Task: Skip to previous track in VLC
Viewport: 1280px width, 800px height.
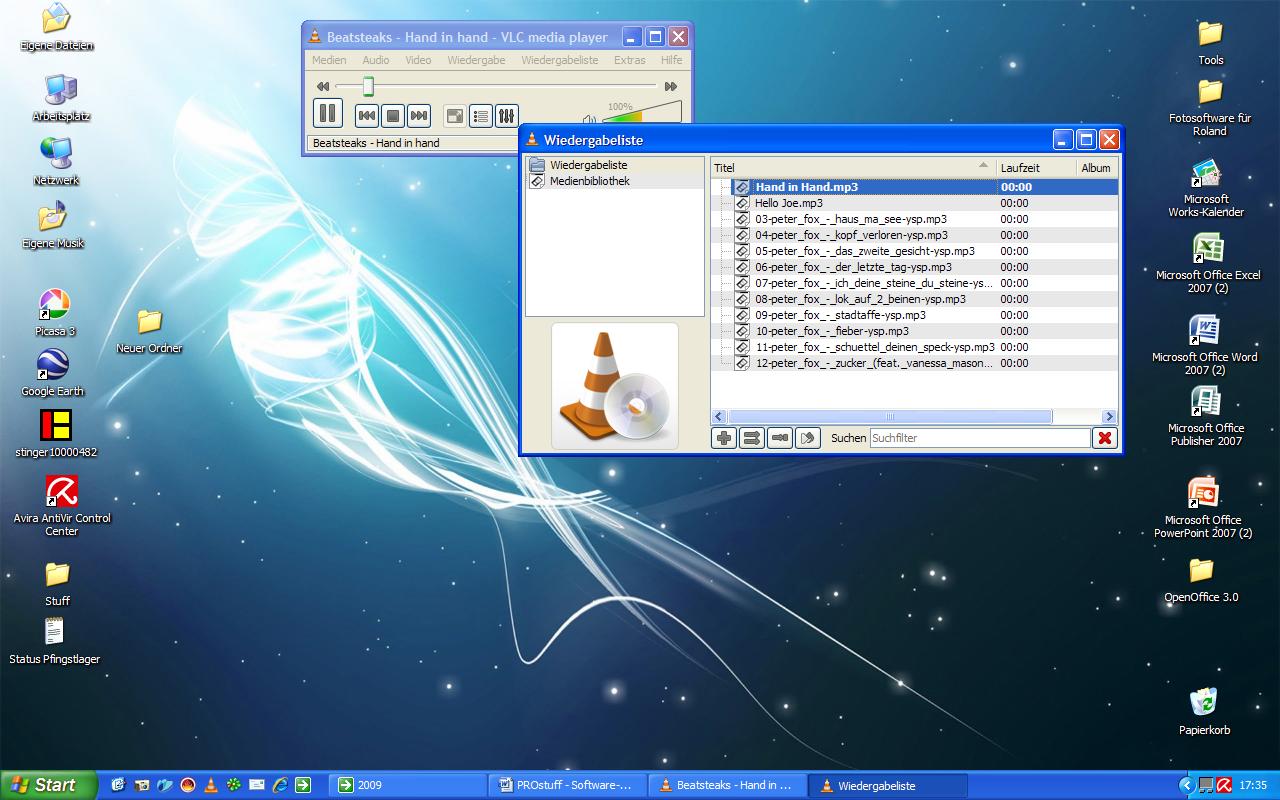Action: pos(367,116)
